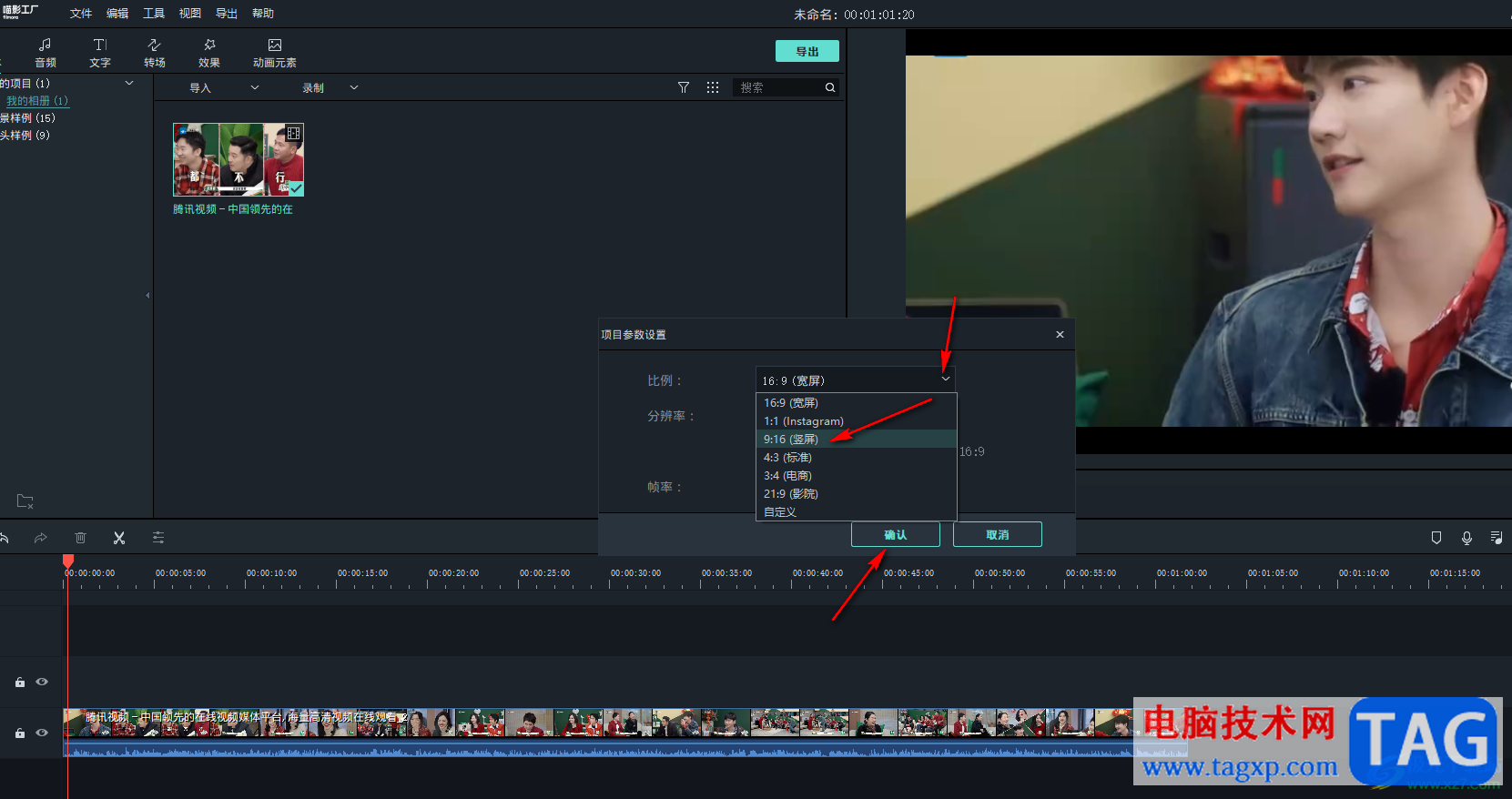Click the 搜索 search input field

tap(780, 87)
